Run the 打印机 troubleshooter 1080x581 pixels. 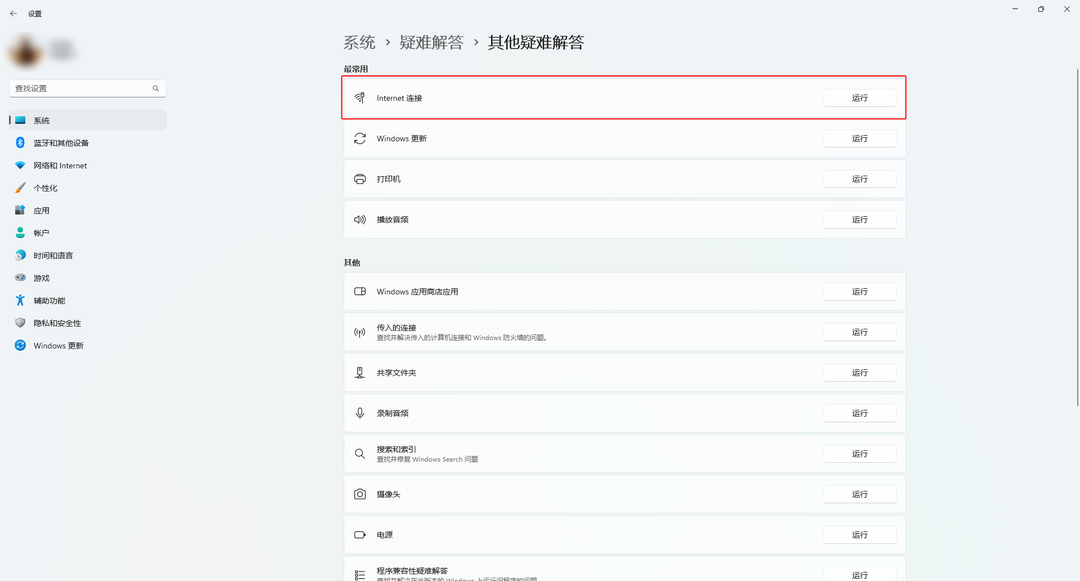click(860, 179)
